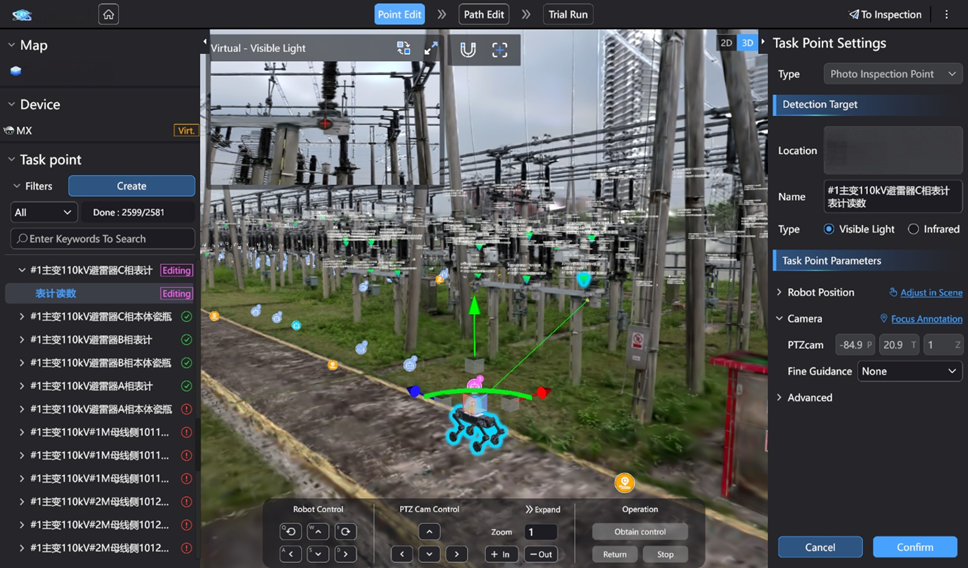Click the magnet snap icon in viewport
This screenshot has height=568, width=968.
point(467,49)
